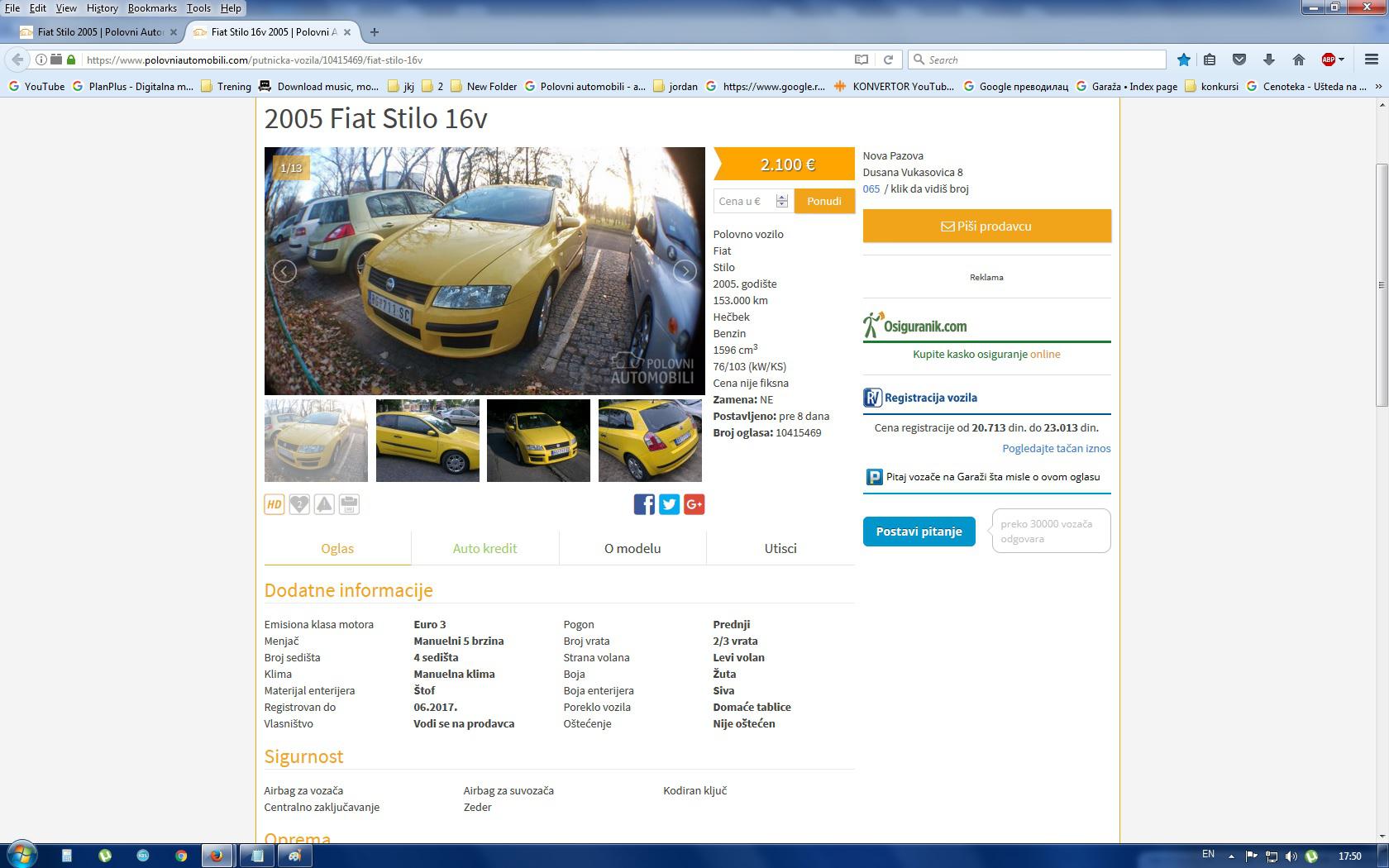Open Chrome from the taskbar
This screenshot has height=868, width=1389.
click(181, 856)
